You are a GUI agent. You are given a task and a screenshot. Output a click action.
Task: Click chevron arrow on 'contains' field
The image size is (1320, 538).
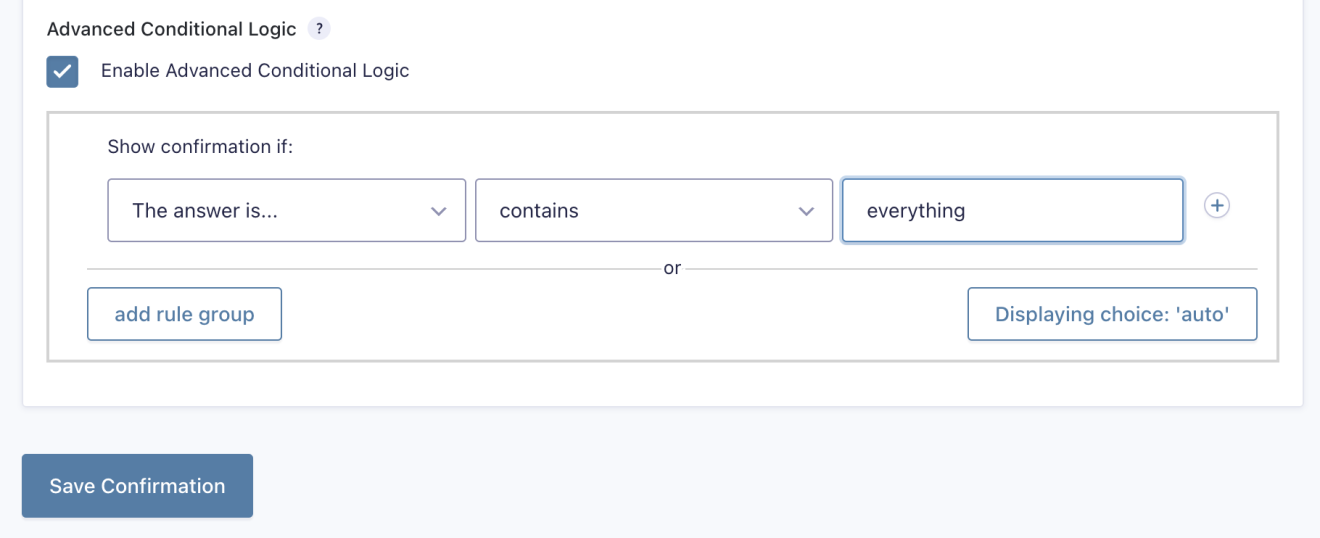tap(806, 211)
